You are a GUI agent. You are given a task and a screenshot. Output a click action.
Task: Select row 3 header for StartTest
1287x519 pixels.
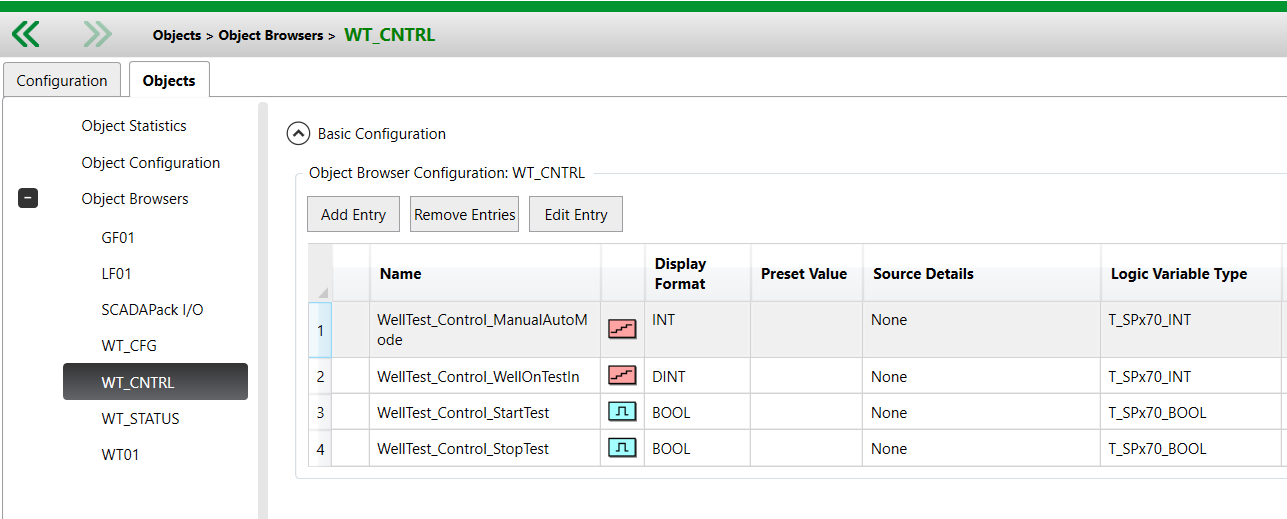320,413
